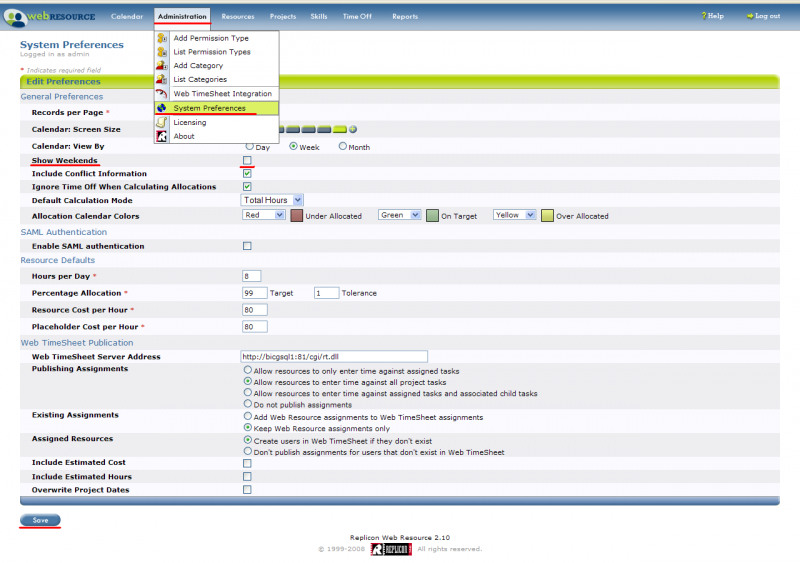The height and width of the screenshot is (563, 800).
Task: Click the Add Category person icon
Action: click(162, 65)
